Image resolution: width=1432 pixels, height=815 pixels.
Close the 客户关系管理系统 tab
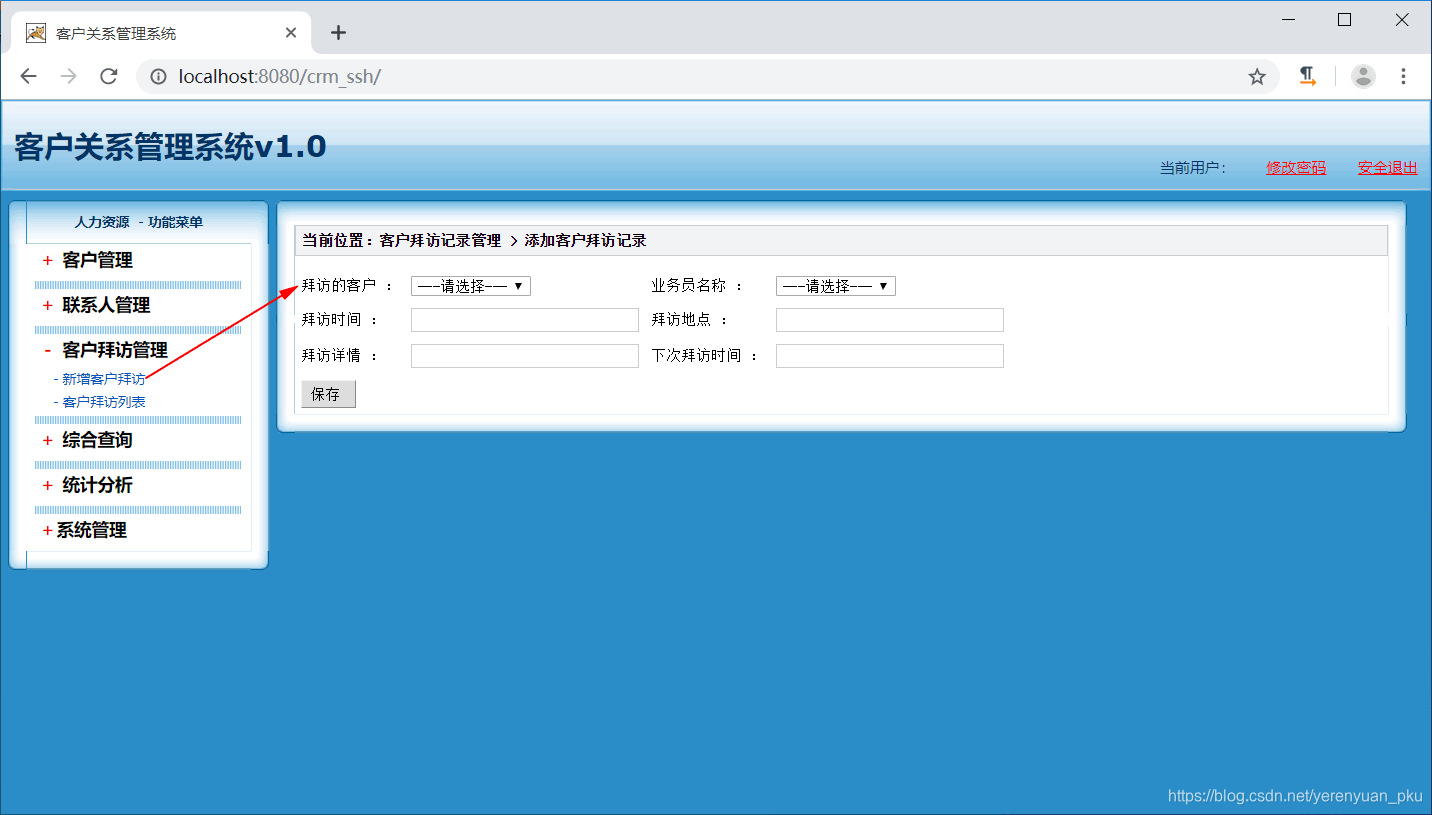click(x=291, y=33)
